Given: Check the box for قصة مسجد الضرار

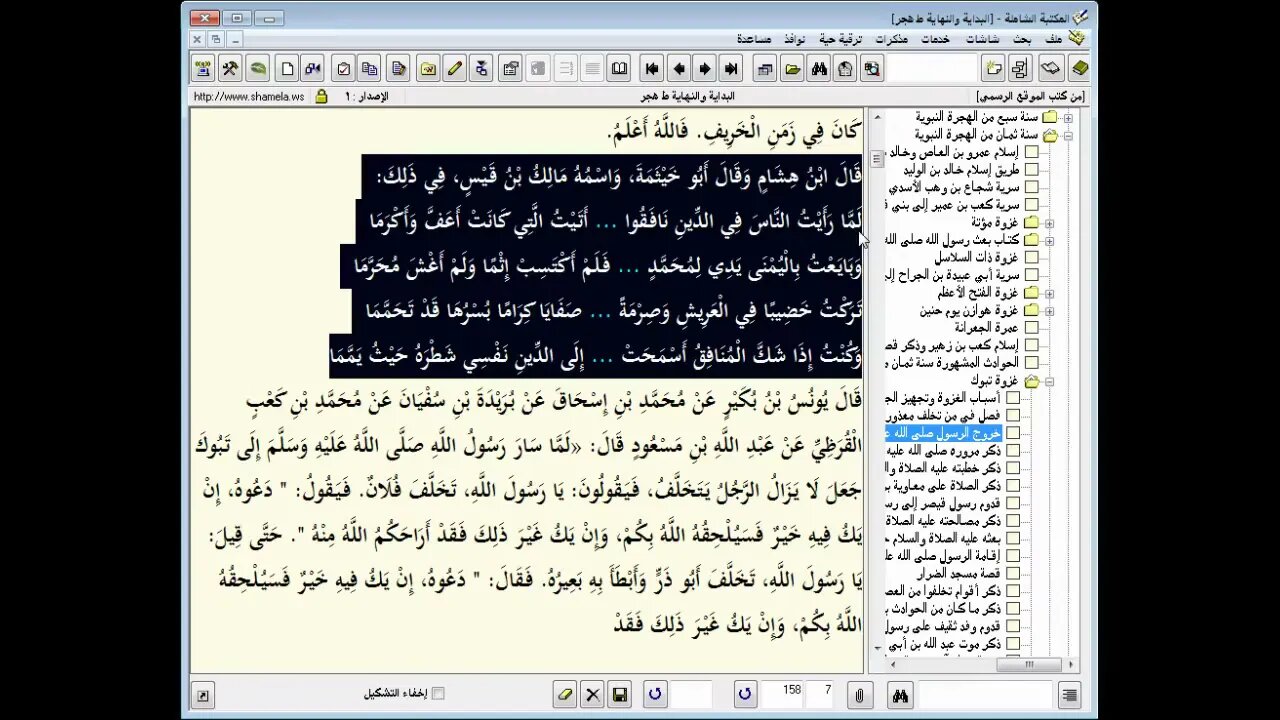Looking at the screenshot, I should point(1013,573).
